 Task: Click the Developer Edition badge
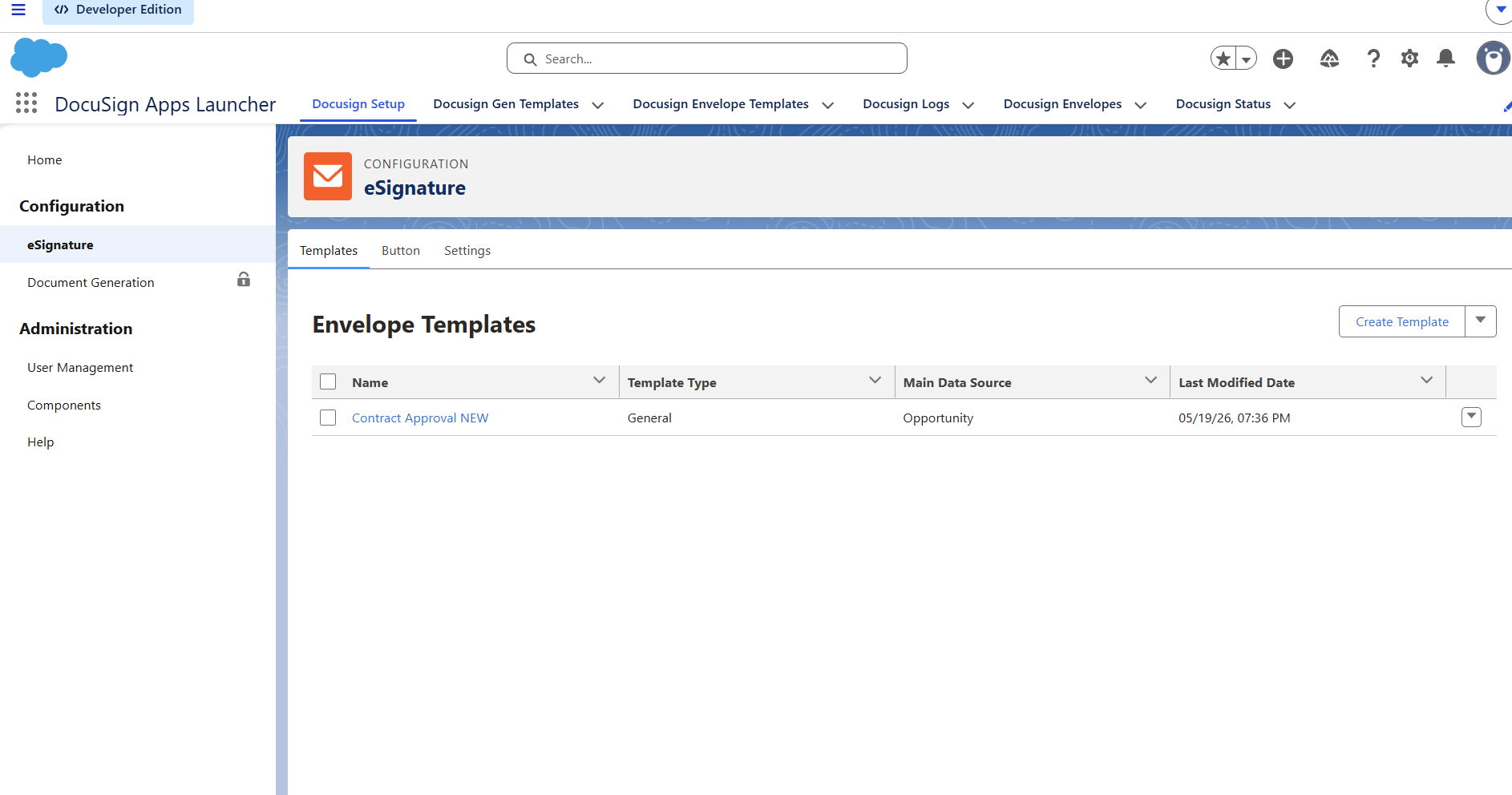[118, 10]
